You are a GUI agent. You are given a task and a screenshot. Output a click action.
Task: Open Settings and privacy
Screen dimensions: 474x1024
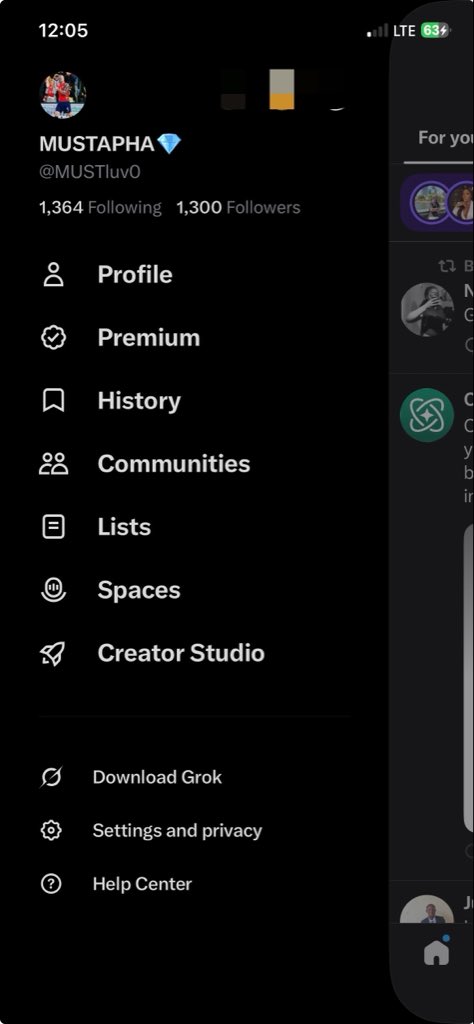(x=177, y=831)
